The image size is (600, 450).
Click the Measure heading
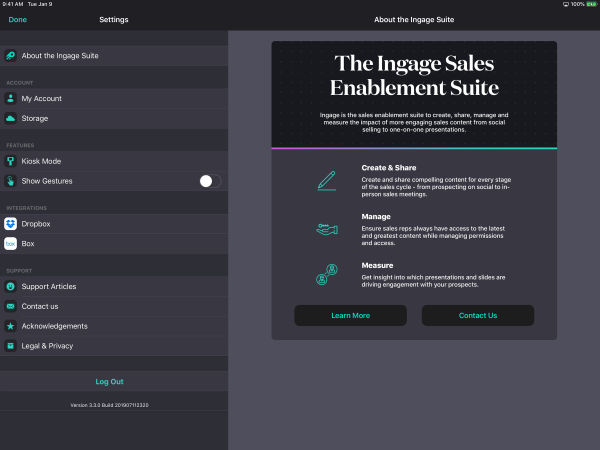tap(377, 266)
